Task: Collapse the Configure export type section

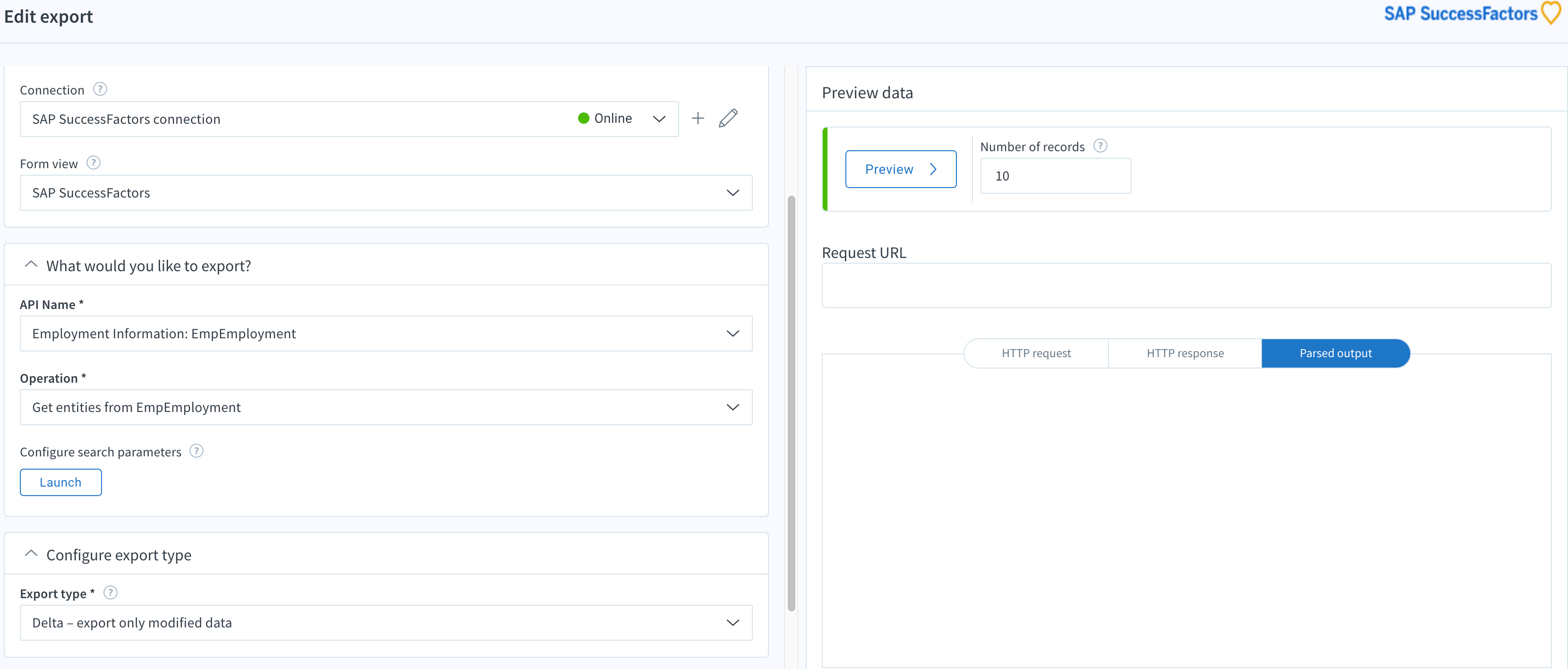Action: (x=31, y=554)
